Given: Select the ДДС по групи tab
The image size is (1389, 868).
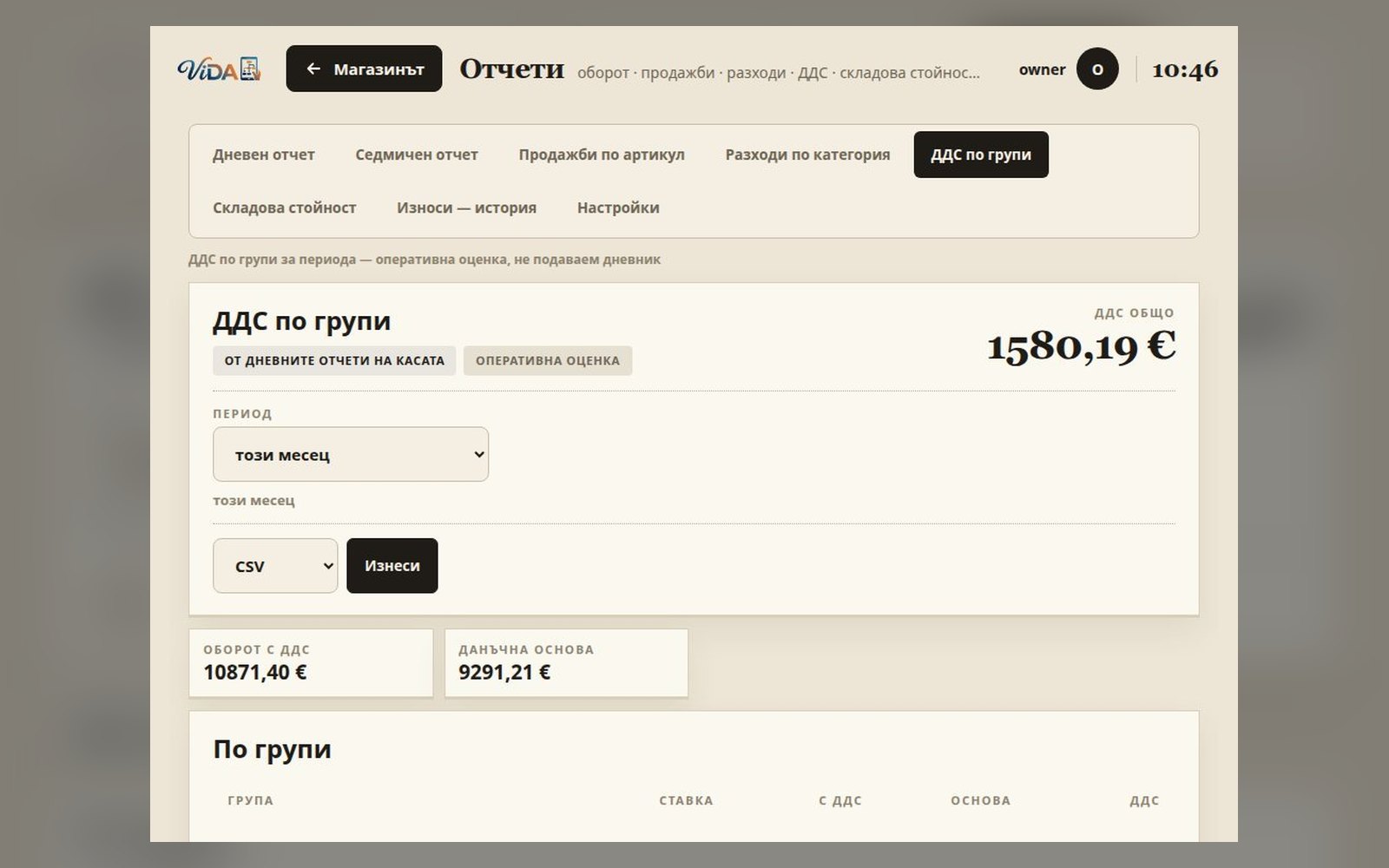Looking at the screenshot, I should tap(981, 155).
